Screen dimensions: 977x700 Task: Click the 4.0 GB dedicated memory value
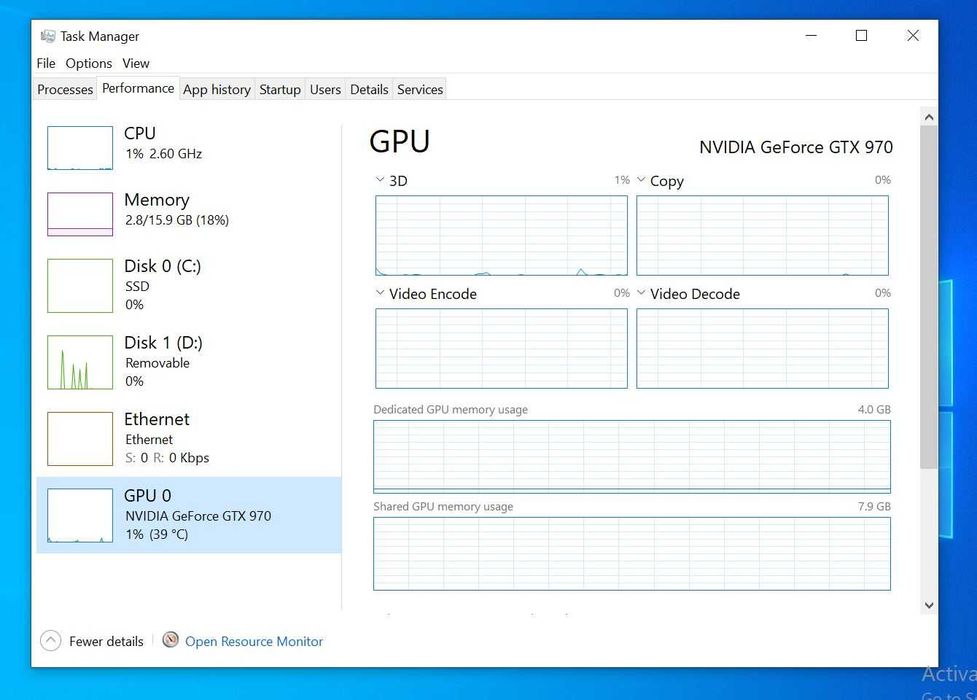(x=874, y=410)
